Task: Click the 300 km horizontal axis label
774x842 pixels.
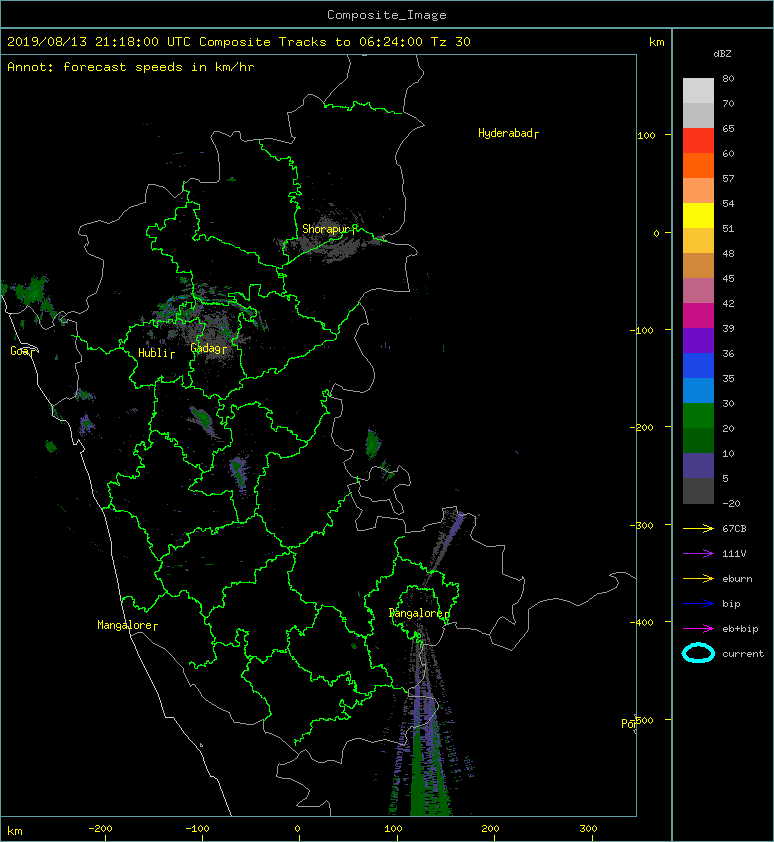Action: (589, 829)
